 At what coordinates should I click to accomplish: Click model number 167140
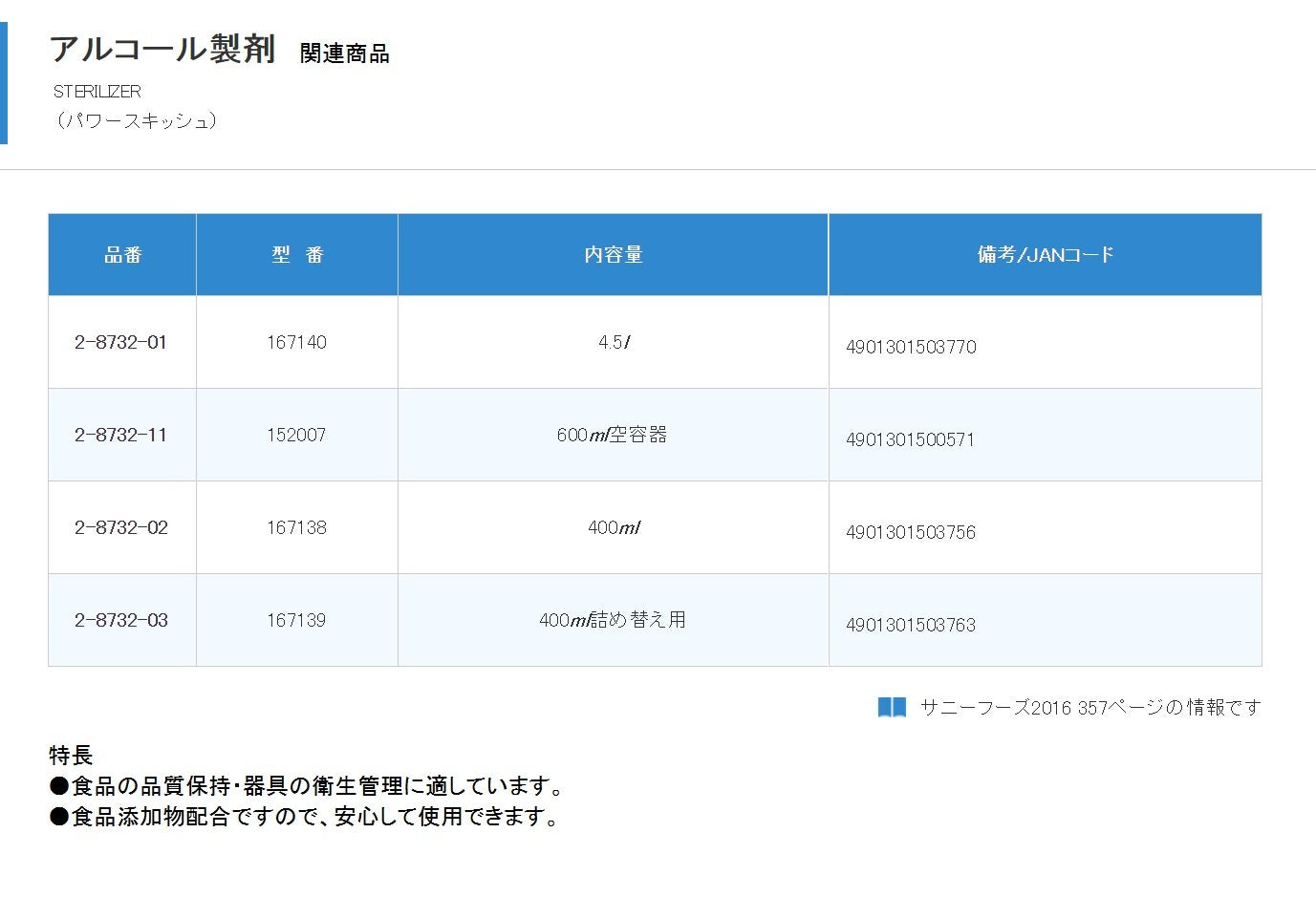point(296,342)
